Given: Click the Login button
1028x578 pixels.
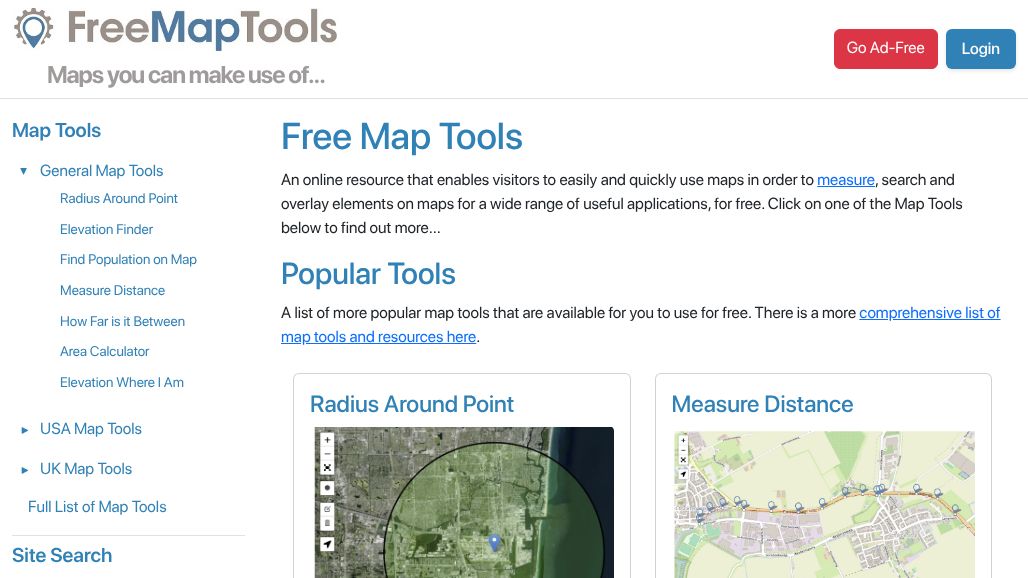Looking at the screenshot, I should pos(980,48).
